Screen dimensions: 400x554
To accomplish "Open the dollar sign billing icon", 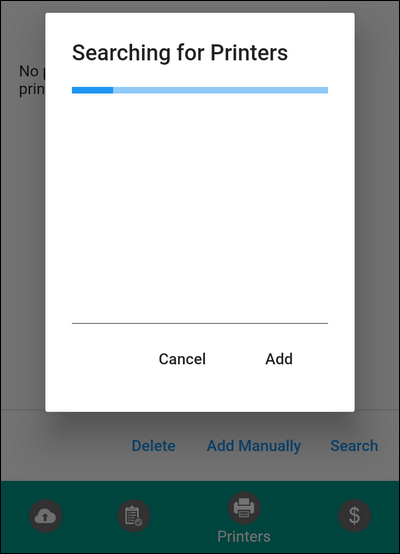I will pos(354,516).
